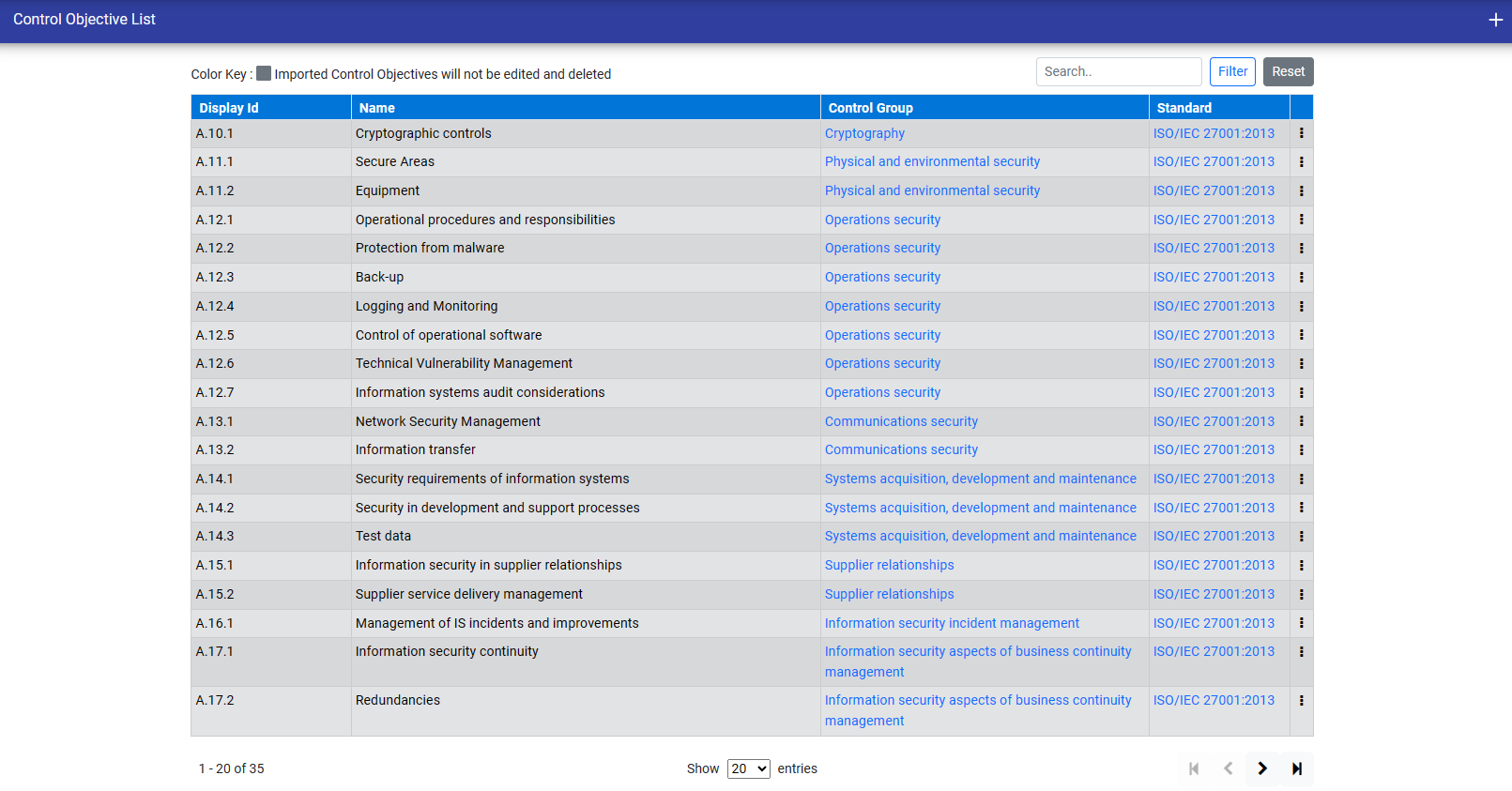Screen dimensions: 1512x791
Task: Click the grey imported color key swatch
Action: [x=264, y=73]
